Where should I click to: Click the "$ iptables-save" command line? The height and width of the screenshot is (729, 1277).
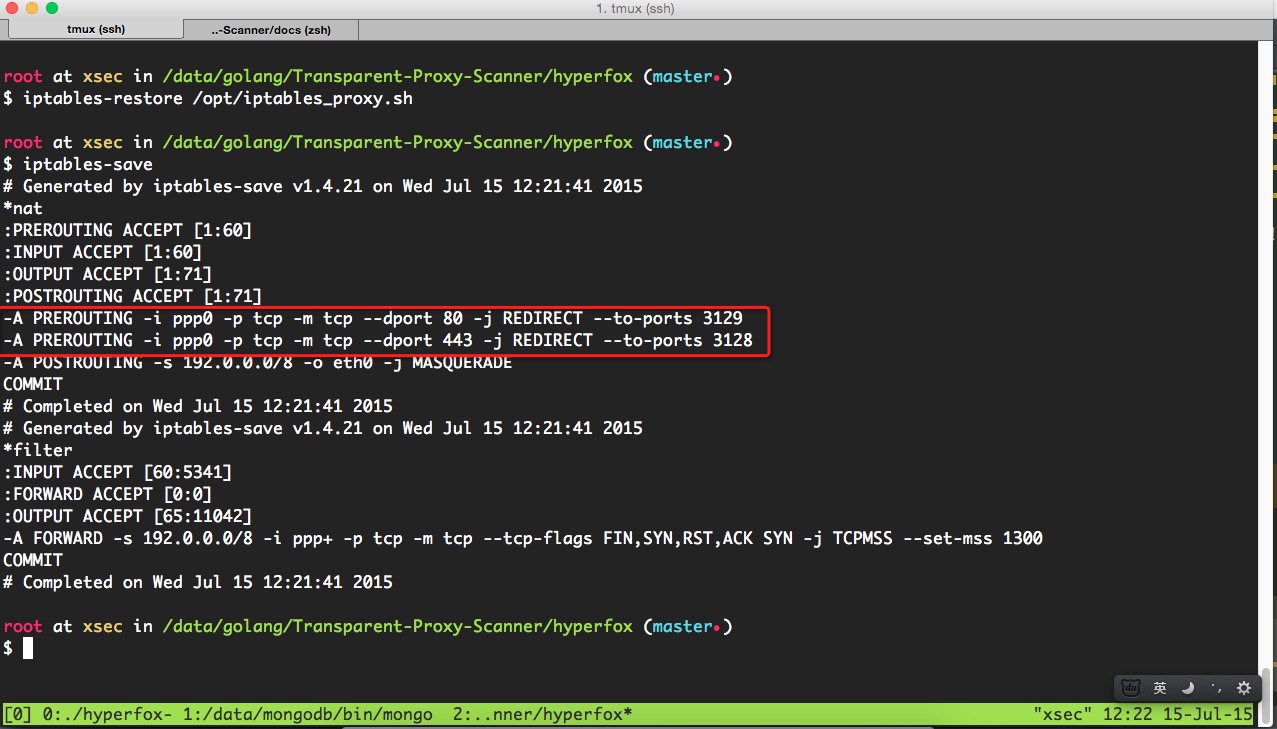click(x=78, y=164)
